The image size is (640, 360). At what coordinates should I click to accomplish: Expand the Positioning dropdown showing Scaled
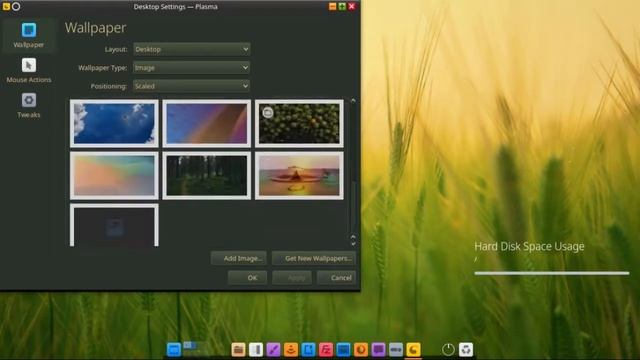point(191,86)
